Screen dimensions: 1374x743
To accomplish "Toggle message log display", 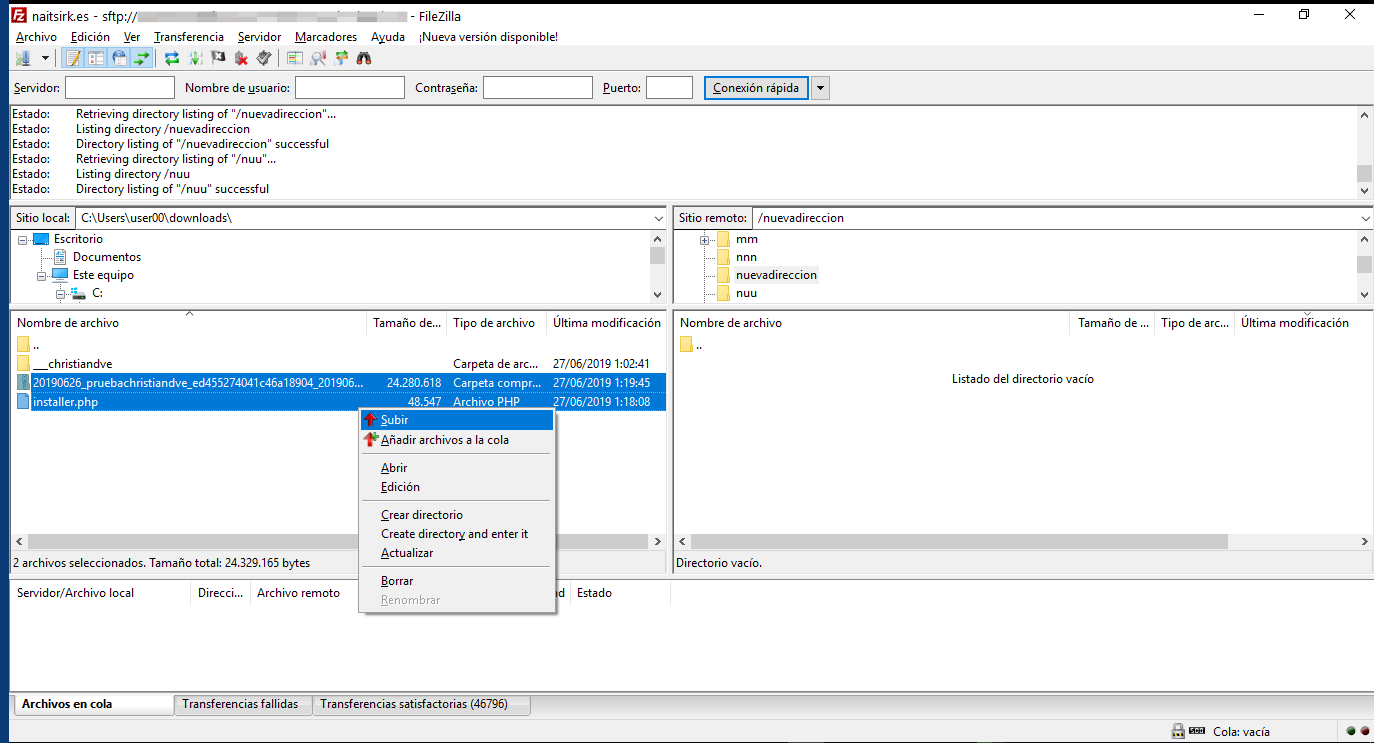I will point(73,58).
